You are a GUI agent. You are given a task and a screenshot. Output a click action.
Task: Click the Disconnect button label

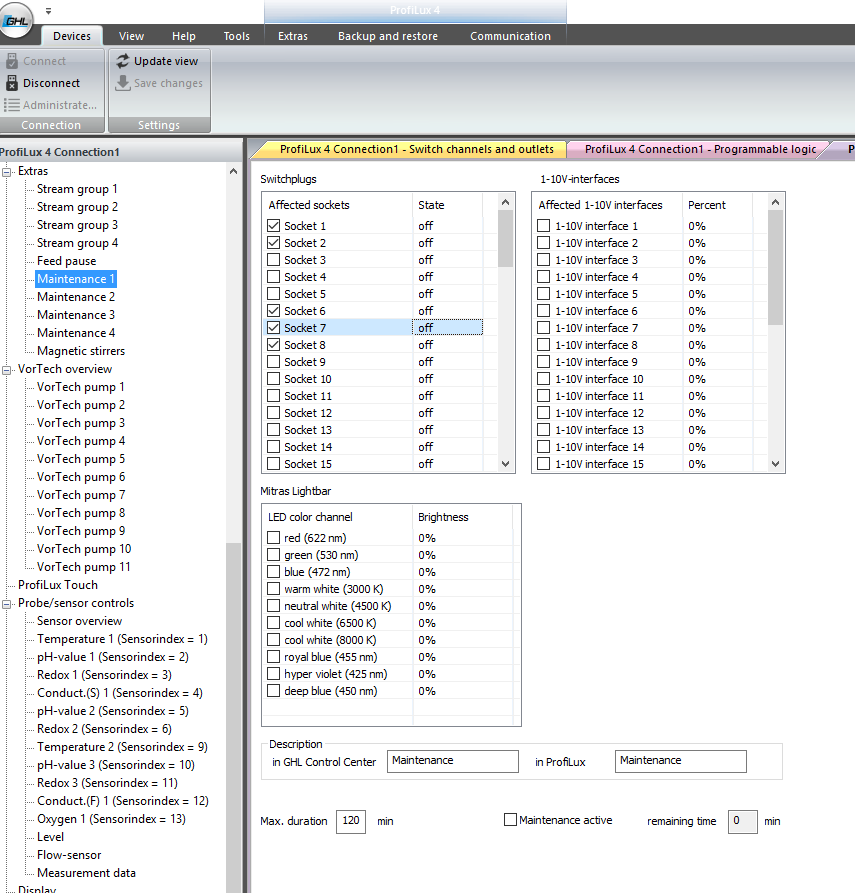point(51,83)
